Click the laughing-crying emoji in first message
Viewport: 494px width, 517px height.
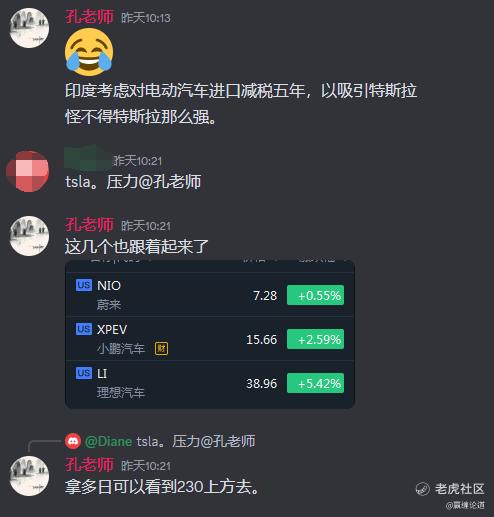coord(89,52)
